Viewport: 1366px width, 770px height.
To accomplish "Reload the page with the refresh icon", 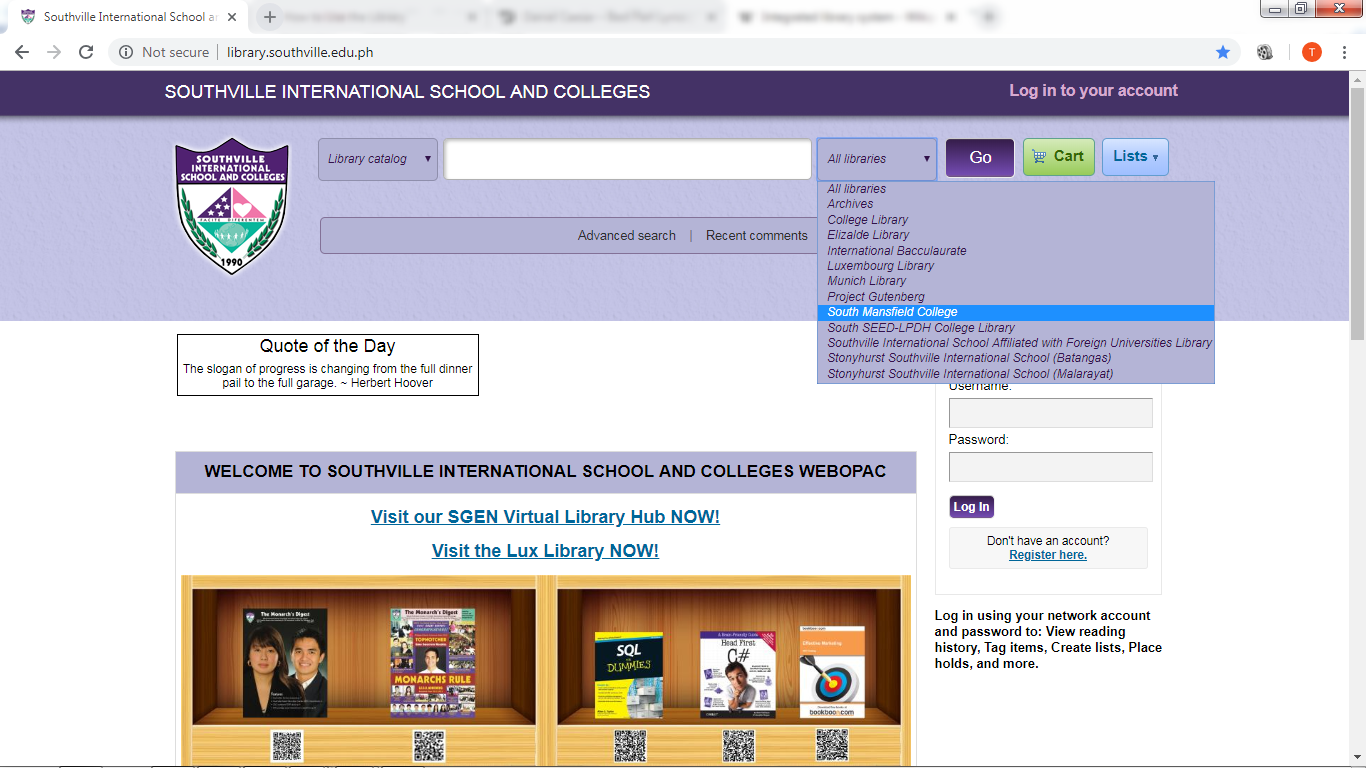I will [x=86, y=52].
